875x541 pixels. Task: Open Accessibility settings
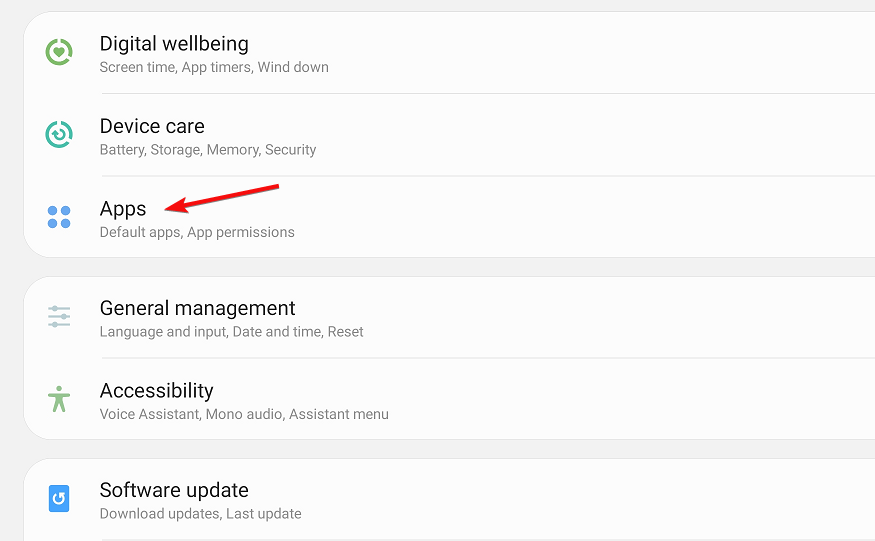[x=449, y=399]
